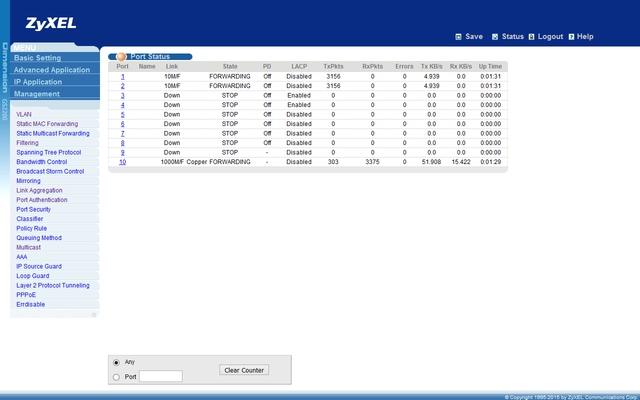Open the IP Application menu
640x400 pixels.
click(38, 82)
